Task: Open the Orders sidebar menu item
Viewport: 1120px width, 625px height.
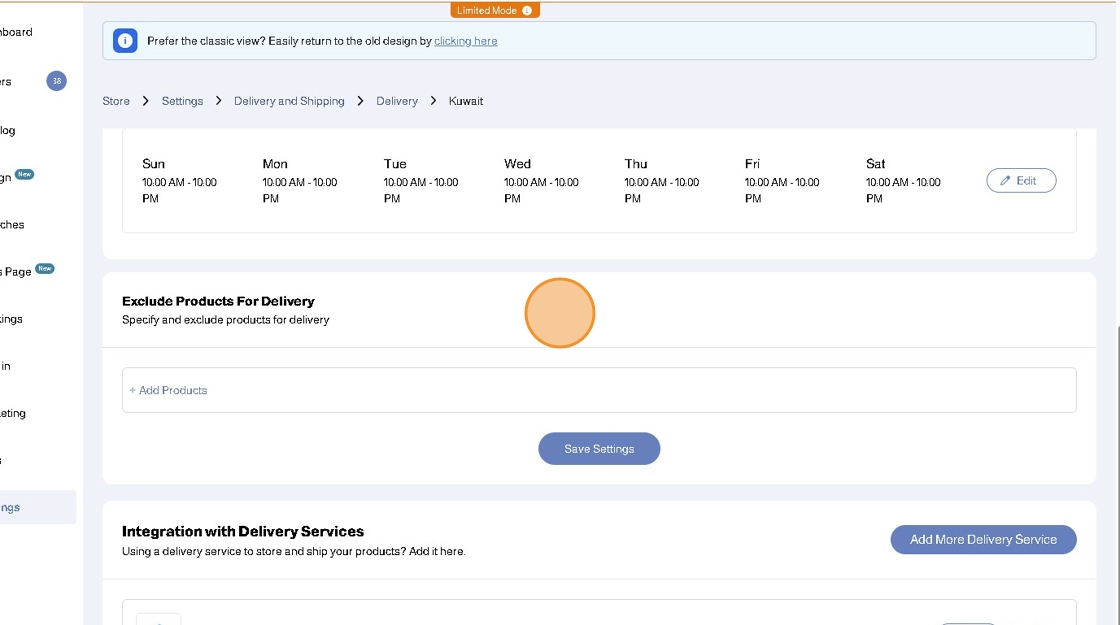Action: pyautogui.click(x=6, y=82)
